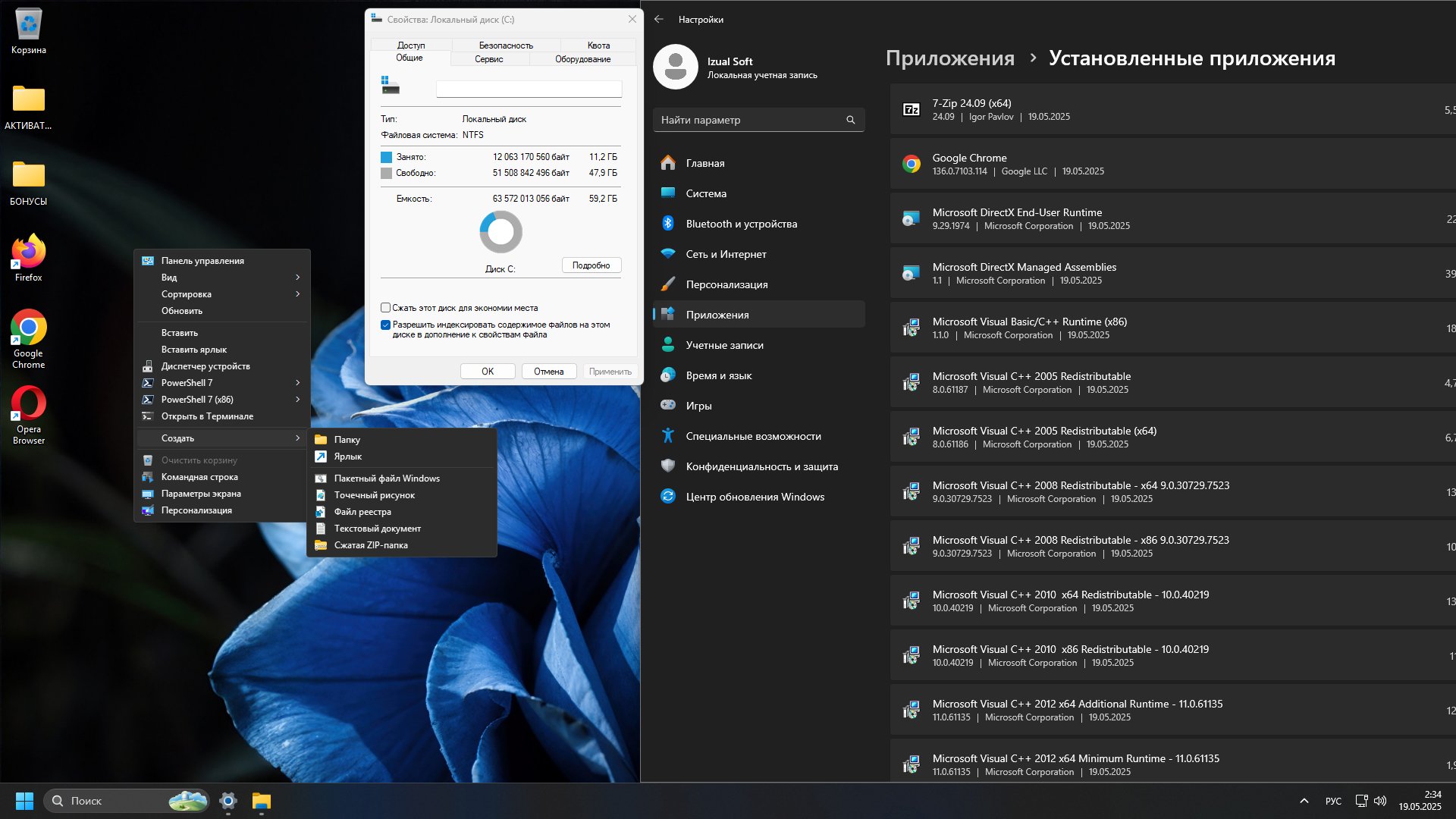Open File Explorer from the taskbar
1456x819 pixels.
pos(262,801)
